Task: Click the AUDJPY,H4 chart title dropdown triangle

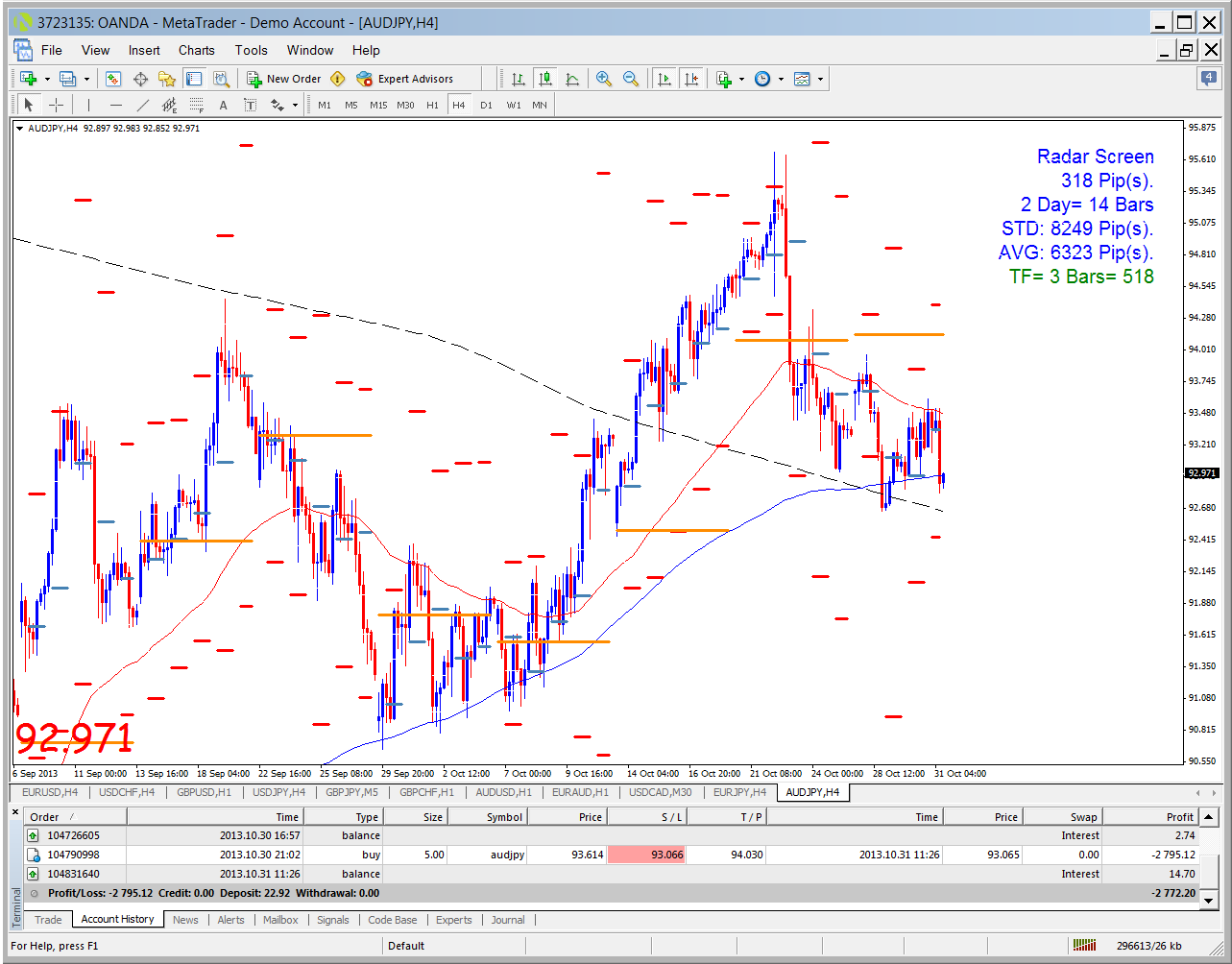Action: (x=20, y=128)
